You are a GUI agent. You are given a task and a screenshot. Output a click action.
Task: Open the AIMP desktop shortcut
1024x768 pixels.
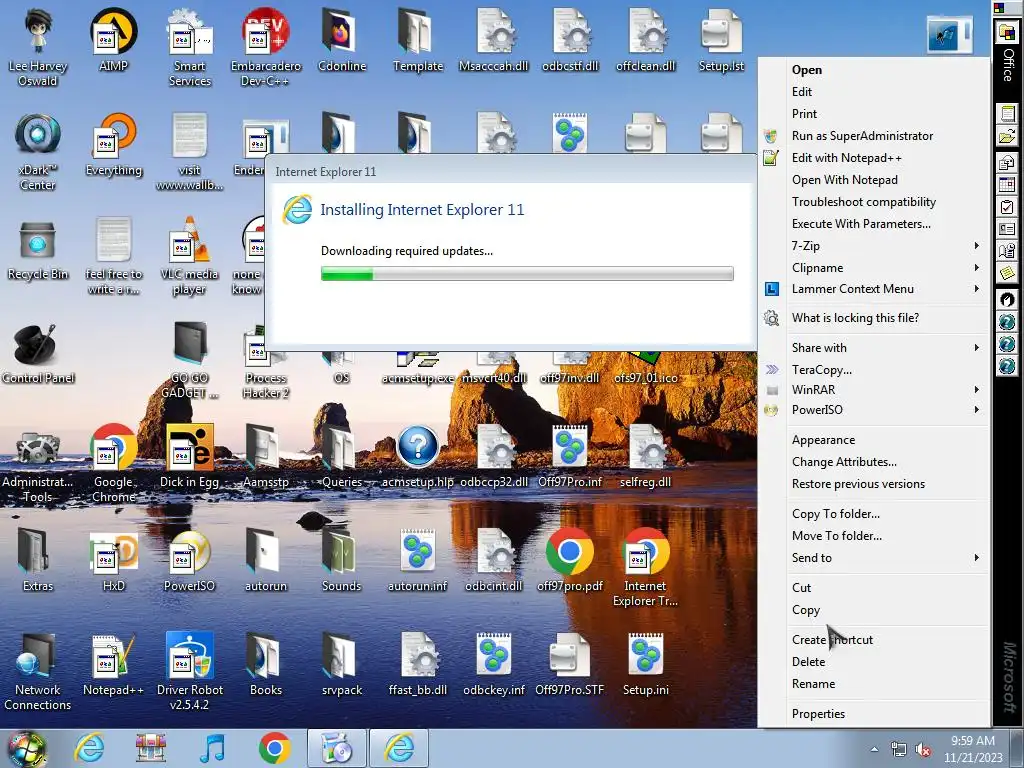click(x=113, y=40)
